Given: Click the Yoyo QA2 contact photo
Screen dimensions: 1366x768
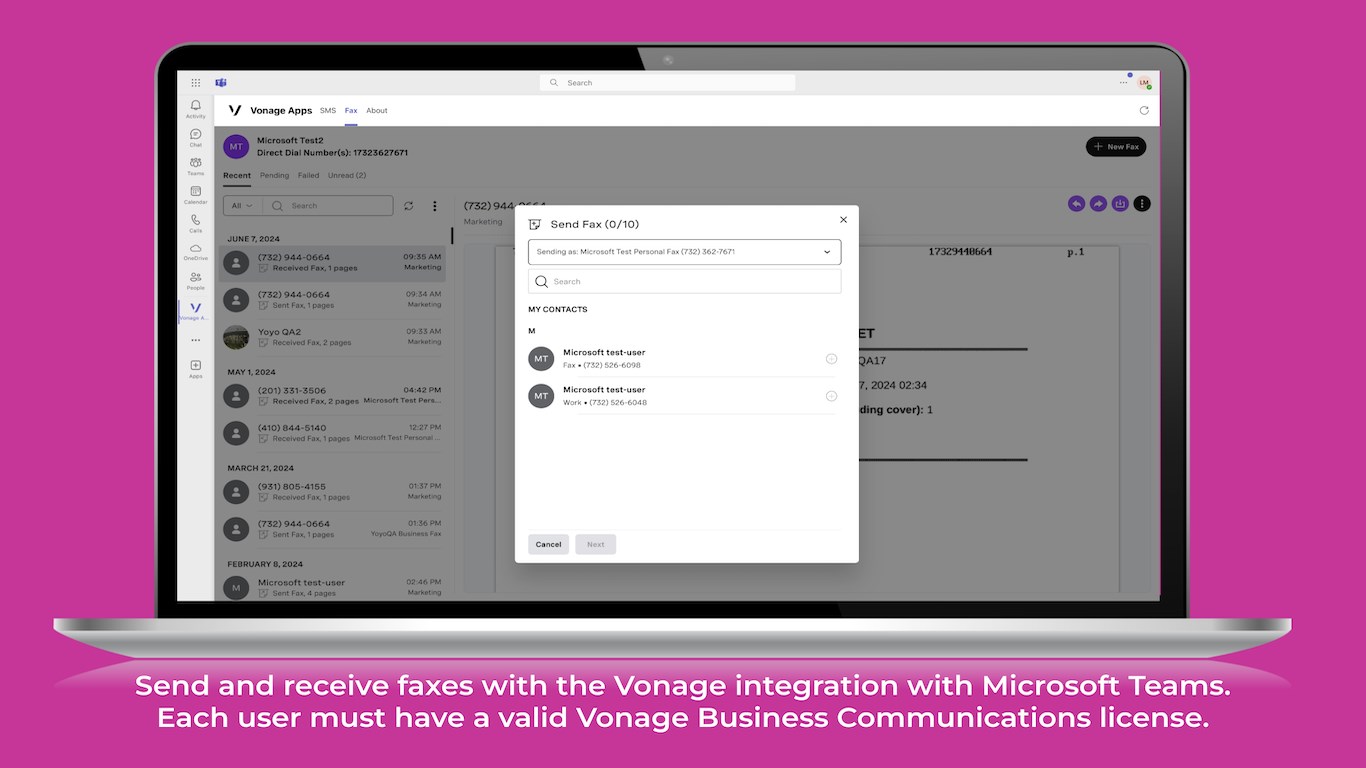Looking at the screenshot, I should (236, 337).
